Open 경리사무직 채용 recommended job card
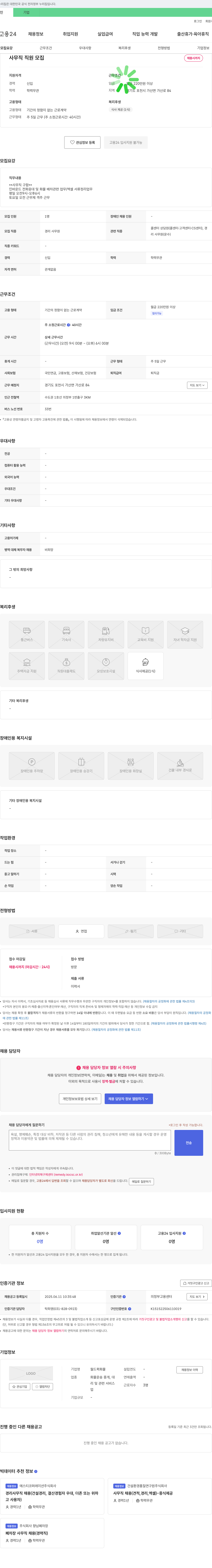 (52, 1496)
